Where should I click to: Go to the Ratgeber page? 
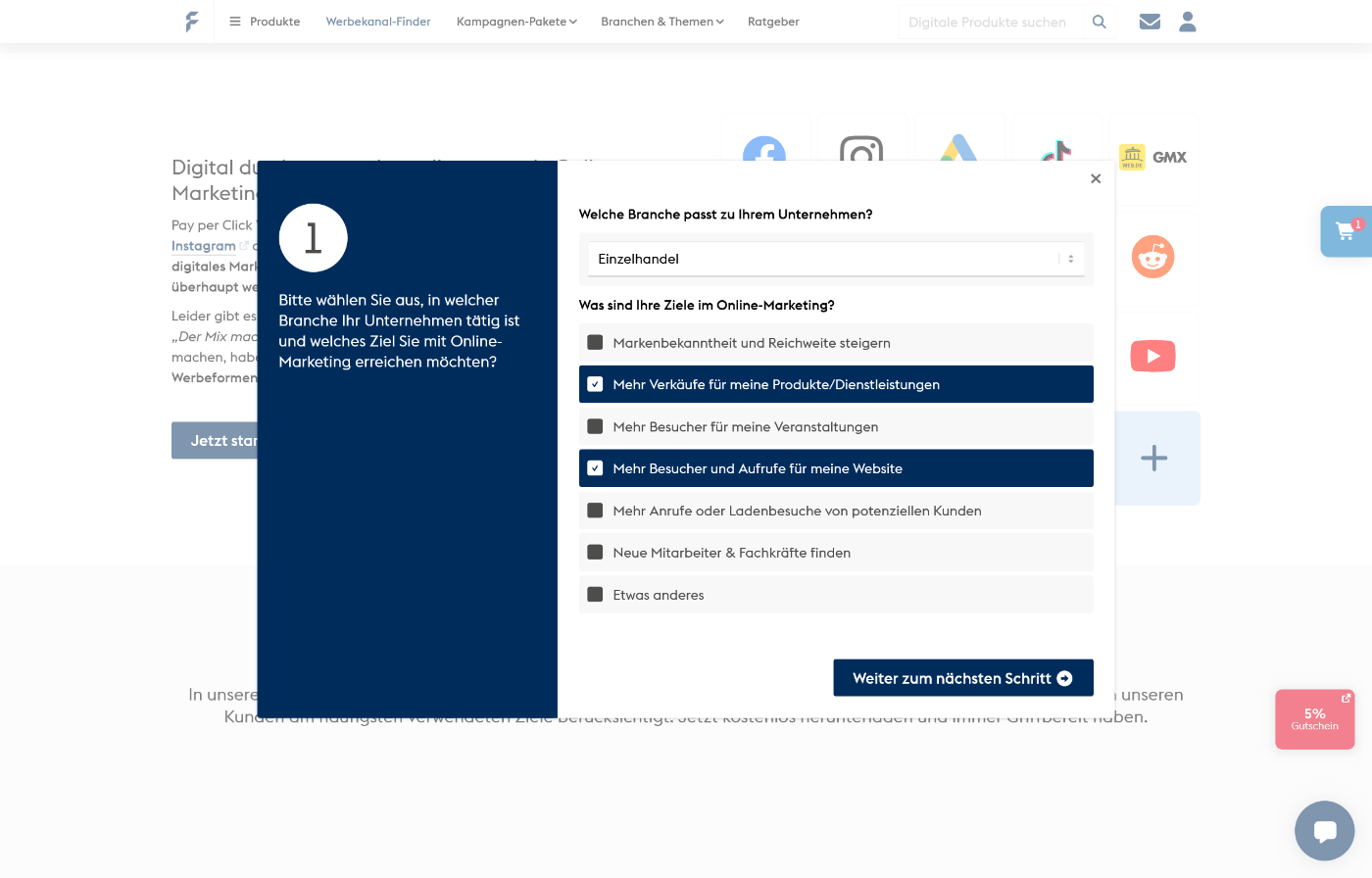click(x=773, y=22)
